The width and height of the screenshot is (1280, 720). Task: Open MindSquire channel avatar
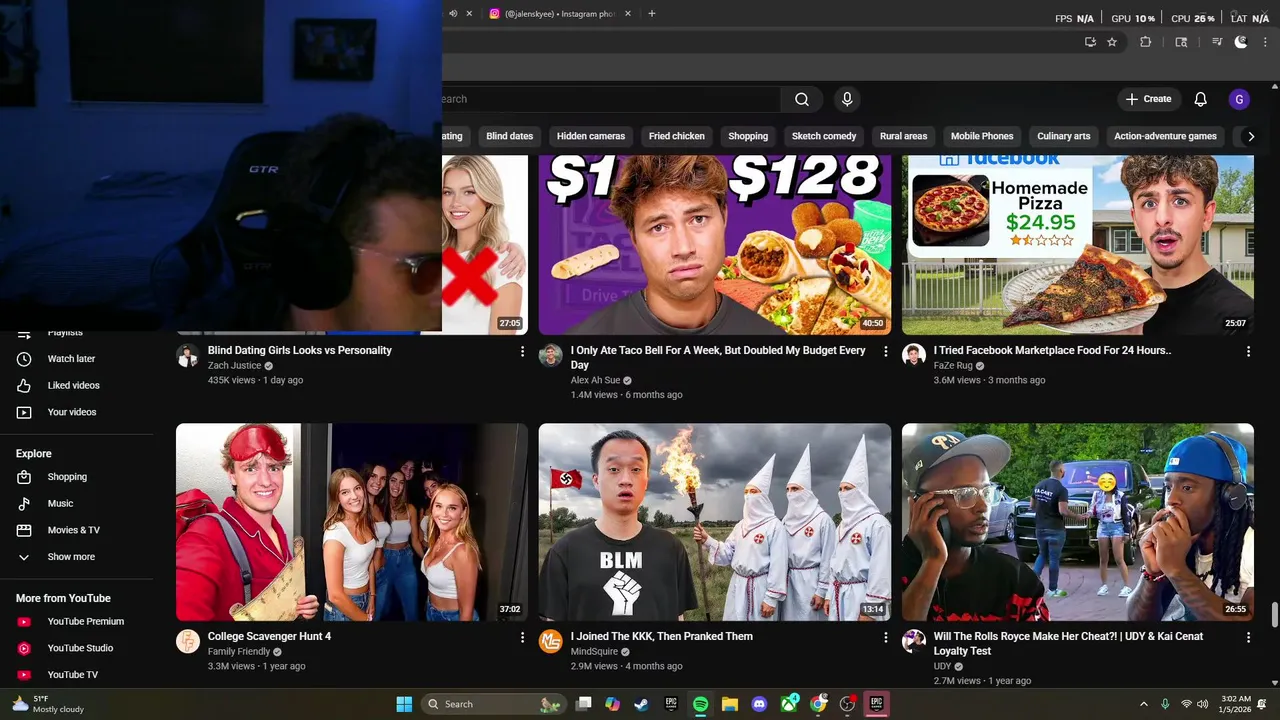(x=551, y=642)
